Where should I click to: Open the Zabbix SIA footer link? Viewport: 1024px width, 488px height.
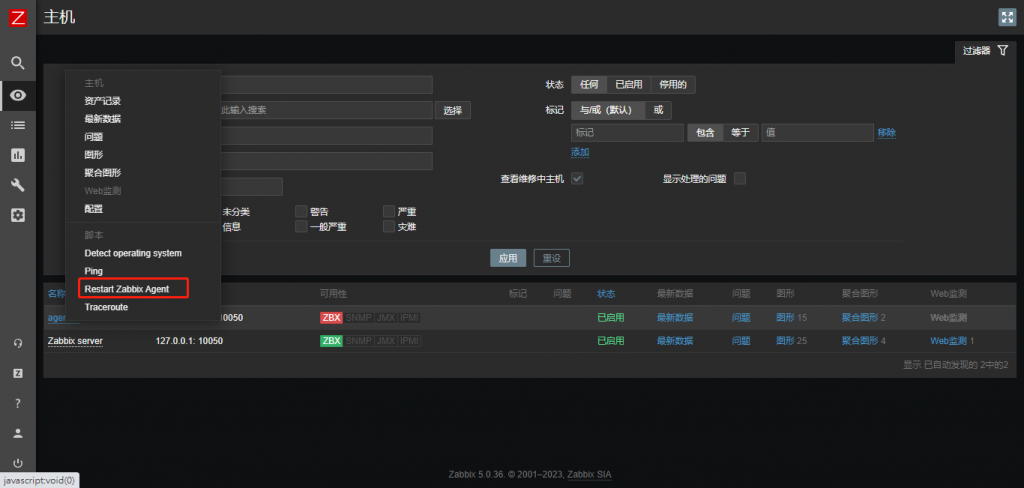coord(589,474)
